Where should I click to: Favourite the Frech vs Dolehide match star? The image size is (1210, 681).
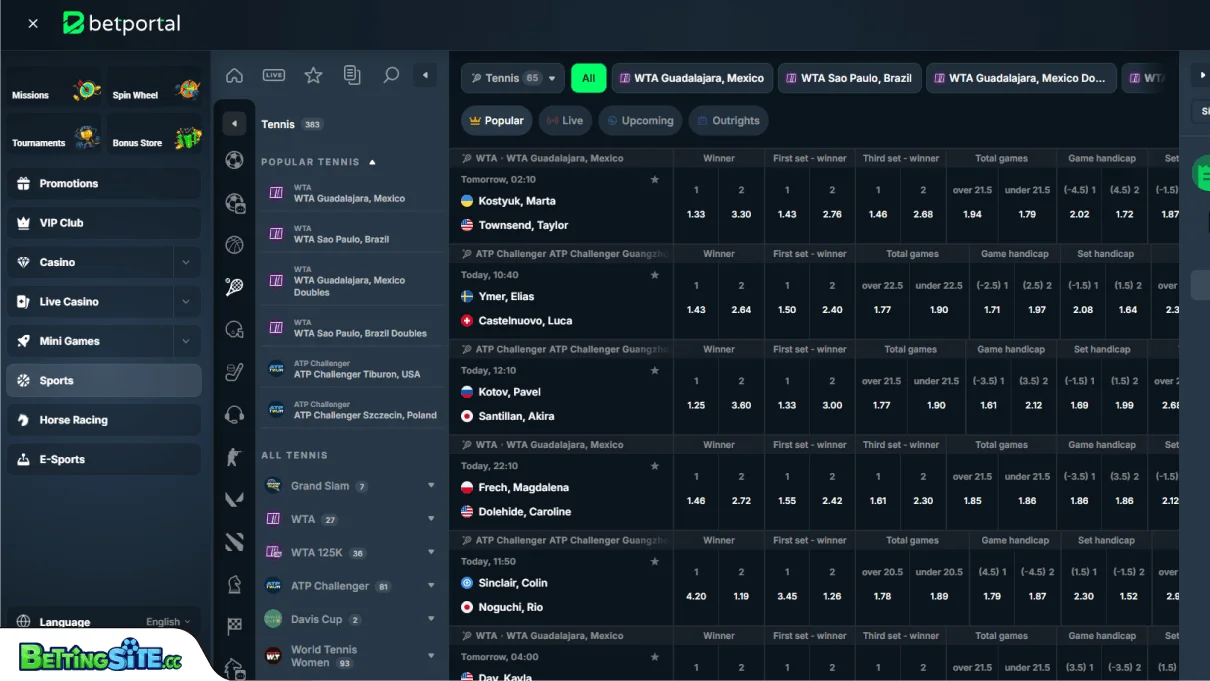655,466
